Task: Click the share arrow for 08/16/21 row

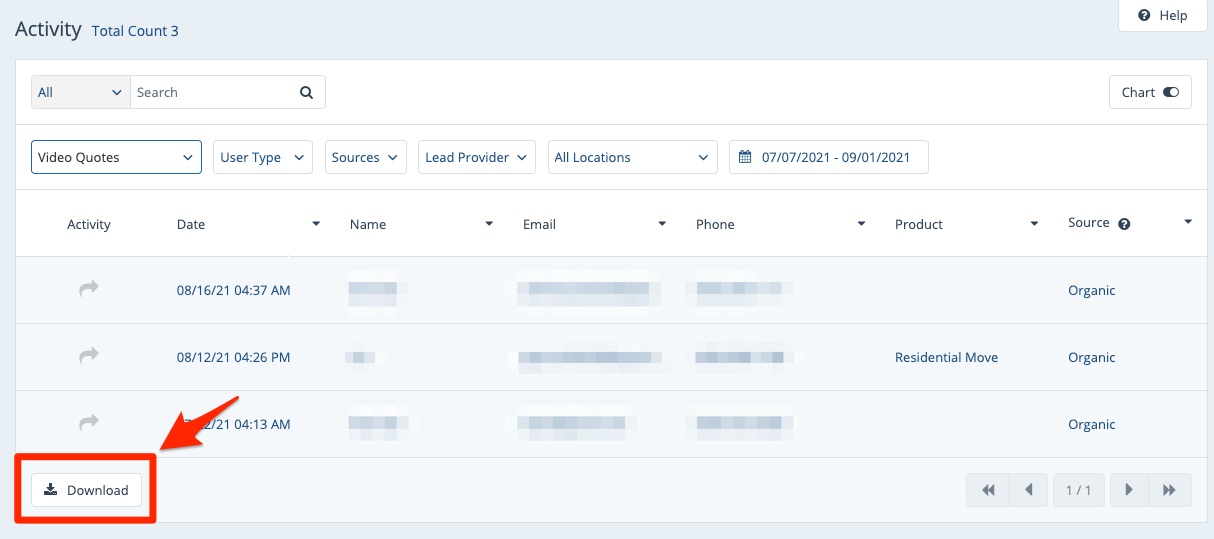Action: point(89,289)
